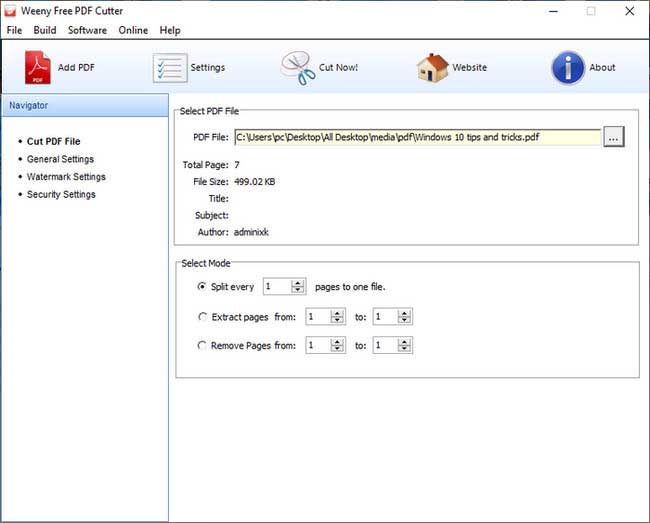The height and width of the screenshot is (523, 650).
Task: Click the author value adminixk
Action: pyautogui.click(x=251, y=232)
